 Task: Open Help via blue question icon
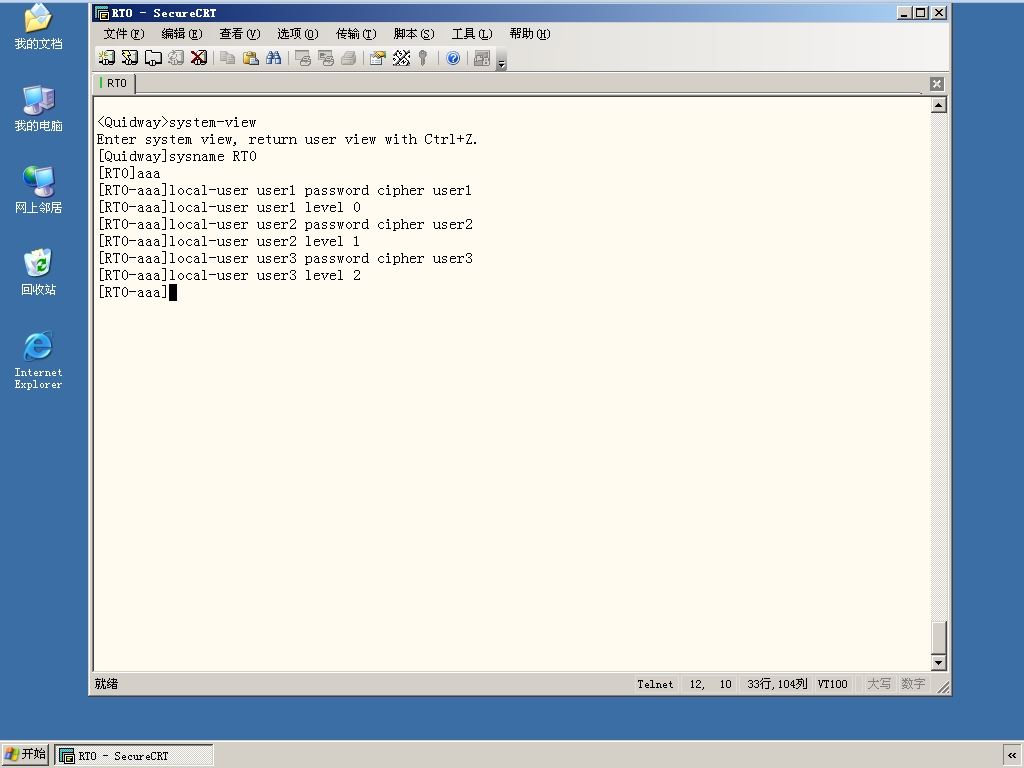tap(453, 58)
